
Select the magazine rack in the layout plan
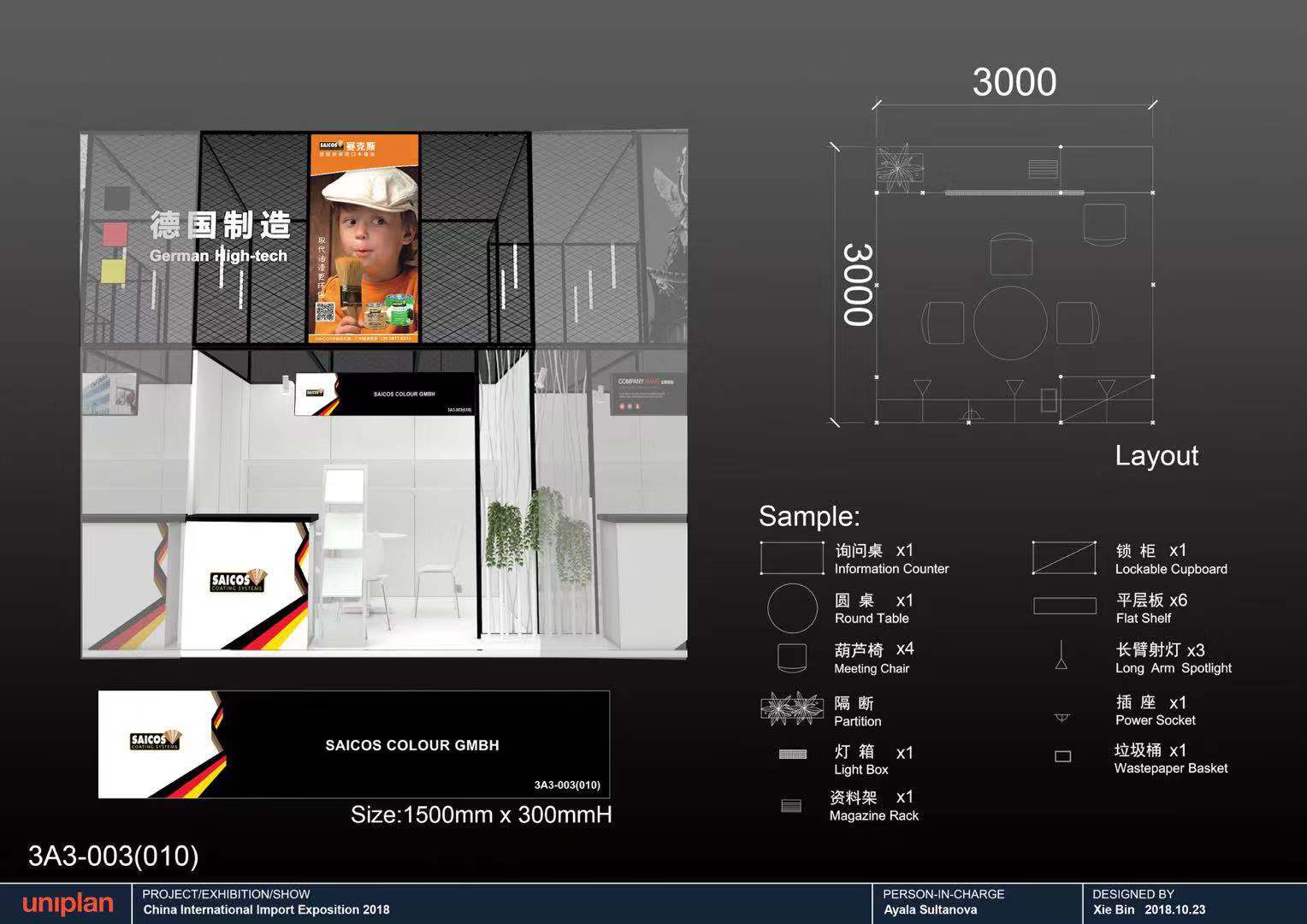pos(1043,168)
